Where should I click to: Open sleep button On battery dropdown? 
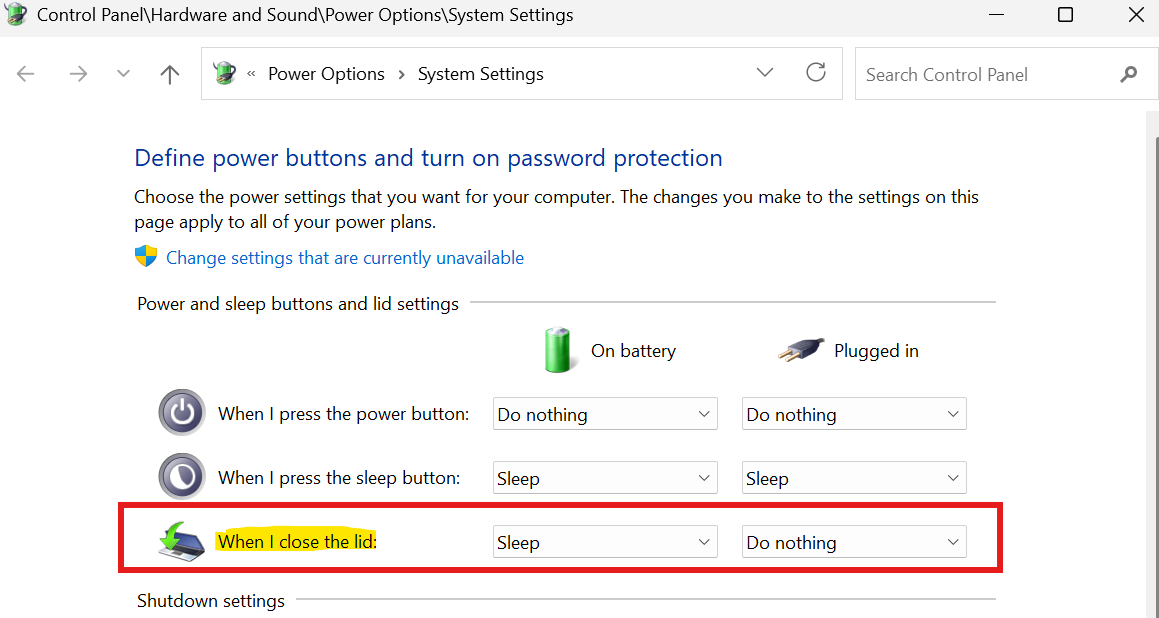(x=605, y=478)
